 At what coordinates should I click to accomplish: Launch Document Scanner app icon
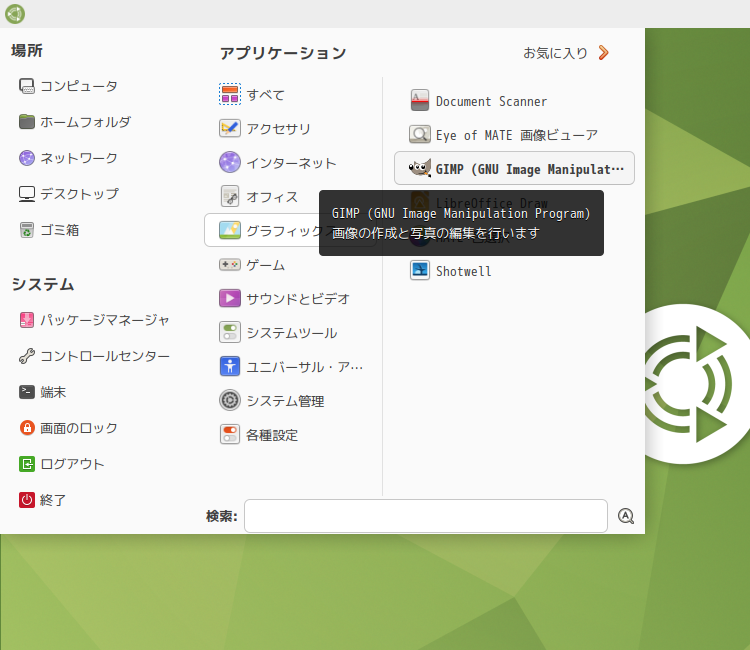(419, 100)
